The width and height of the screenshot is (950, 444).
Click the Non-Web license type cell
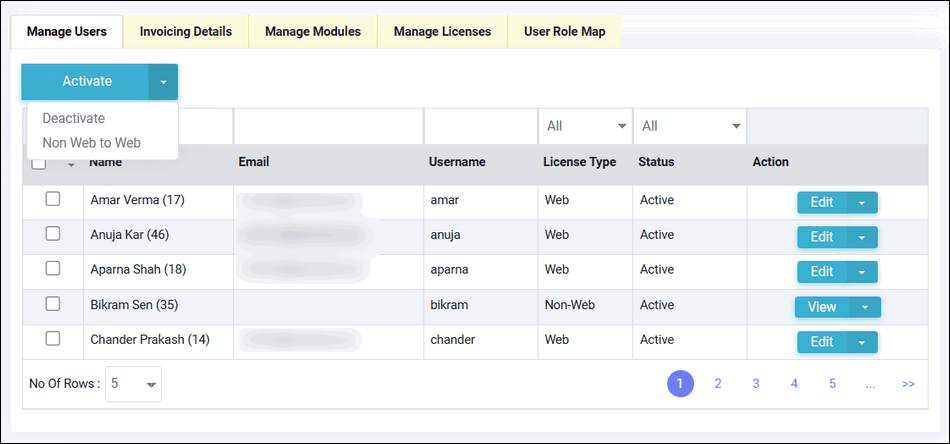point(570,305)
